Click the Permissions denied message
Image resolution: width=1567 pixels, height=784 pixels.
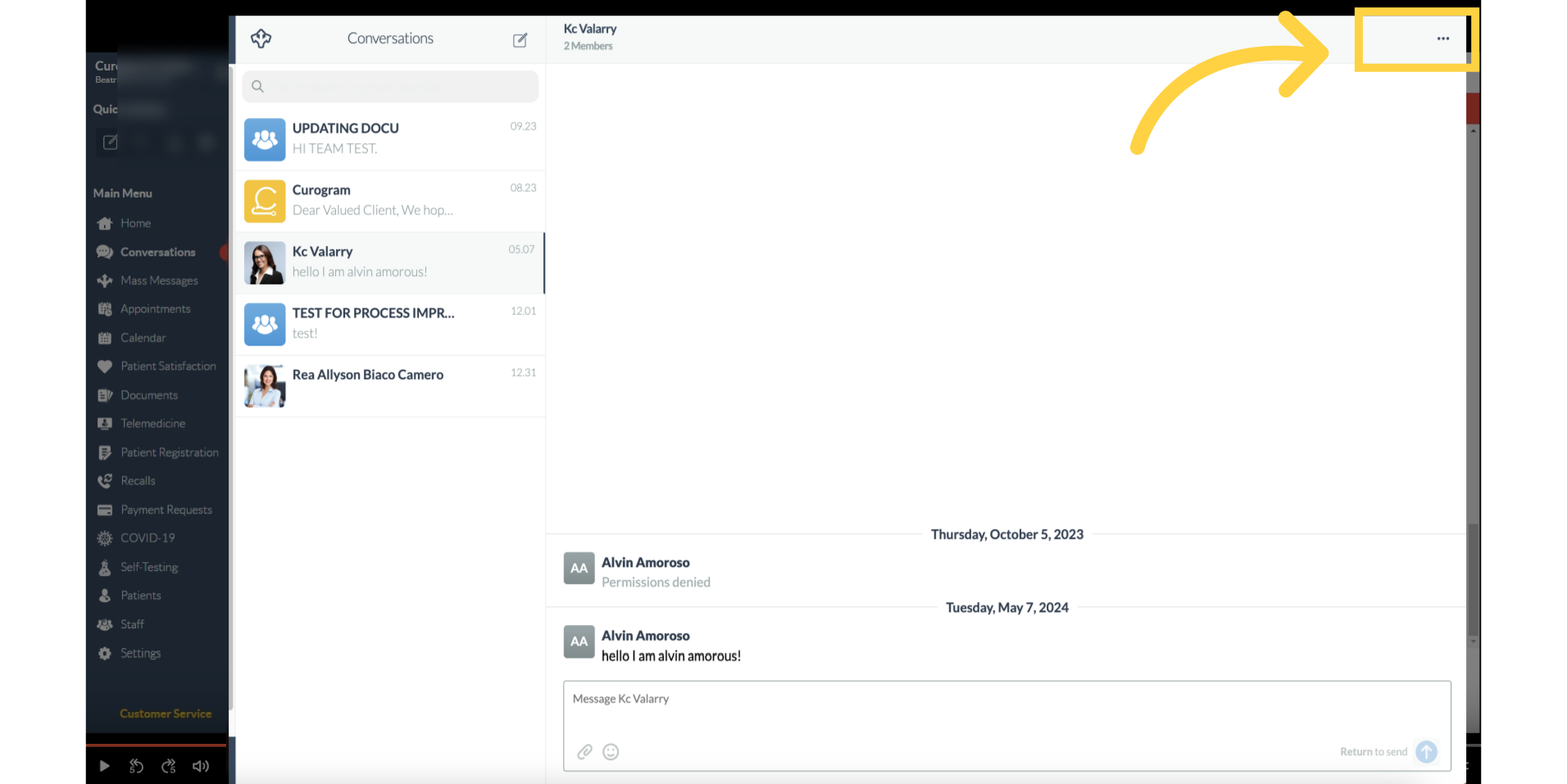(656, 582)
